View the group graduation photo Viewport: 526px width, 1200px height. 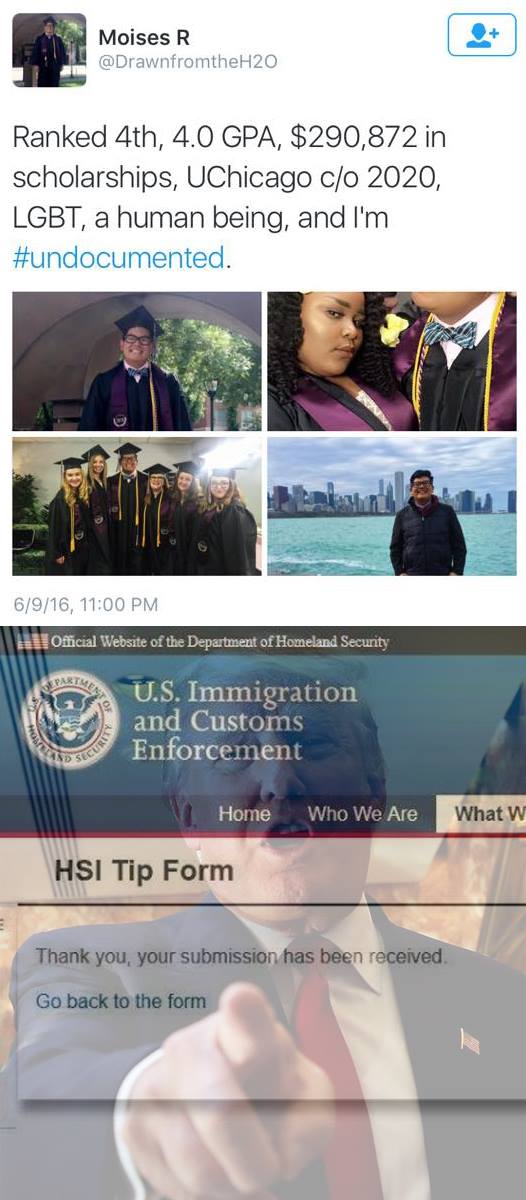point(137,506)
